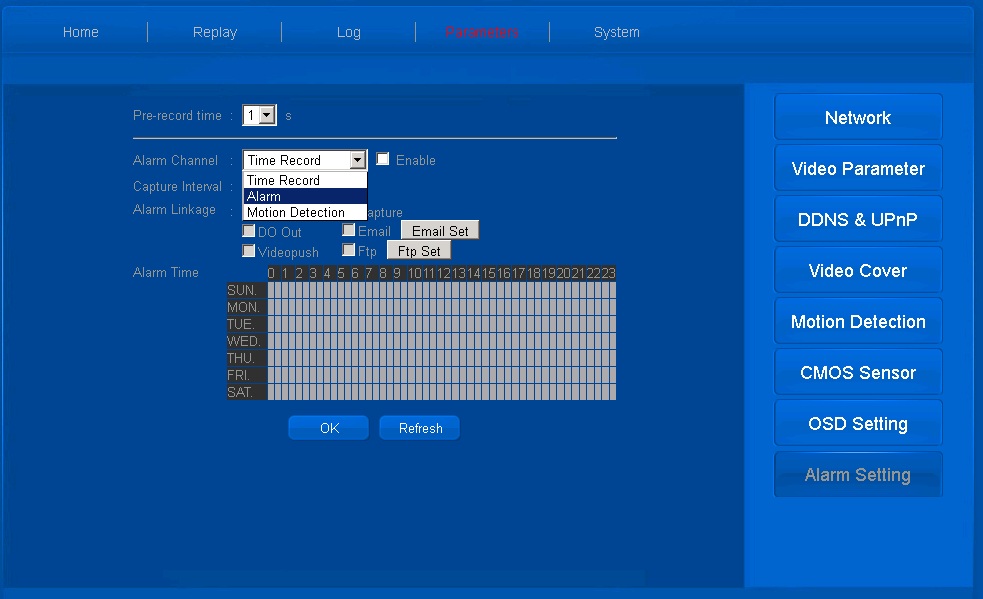Viewport: 983px width, 599px height.
Task: Click the Refresh button
Action: (x=420, y=428)
